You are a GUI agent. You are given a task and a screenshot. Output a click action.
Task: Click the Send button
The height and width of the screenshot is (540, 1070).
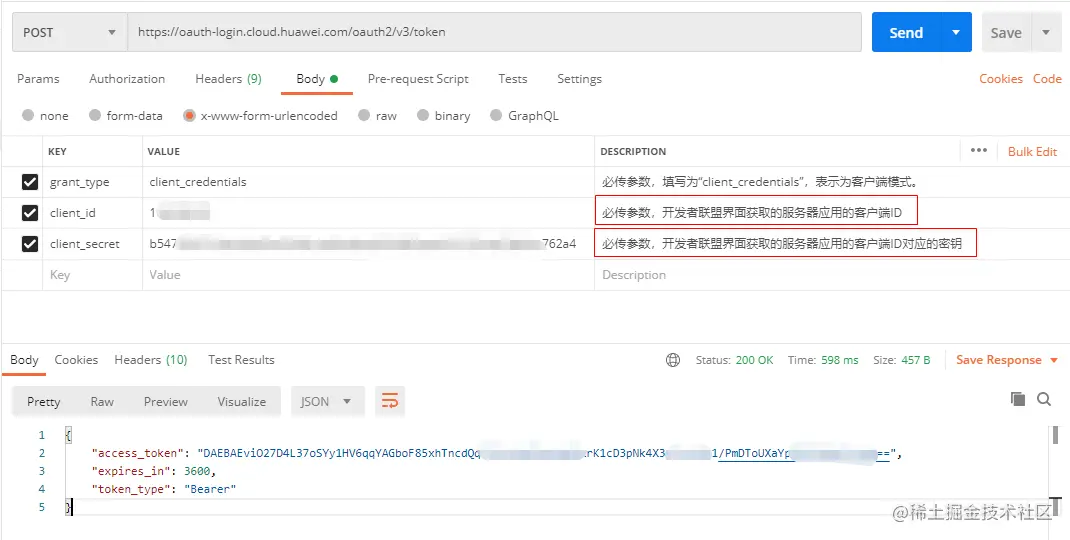[906, 33]
